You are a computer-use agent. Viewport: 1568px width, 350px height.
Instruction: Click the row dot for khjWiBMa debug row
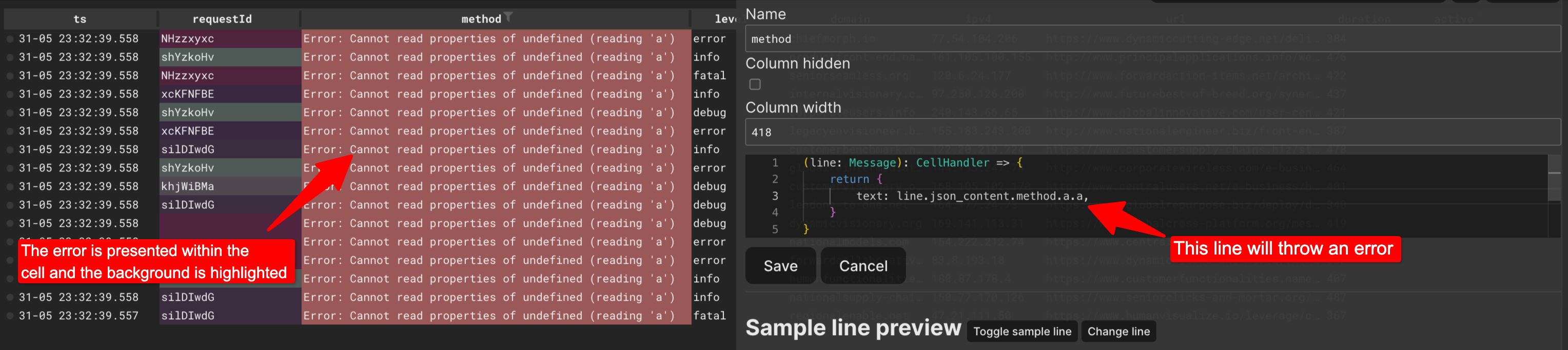[10, 186]
